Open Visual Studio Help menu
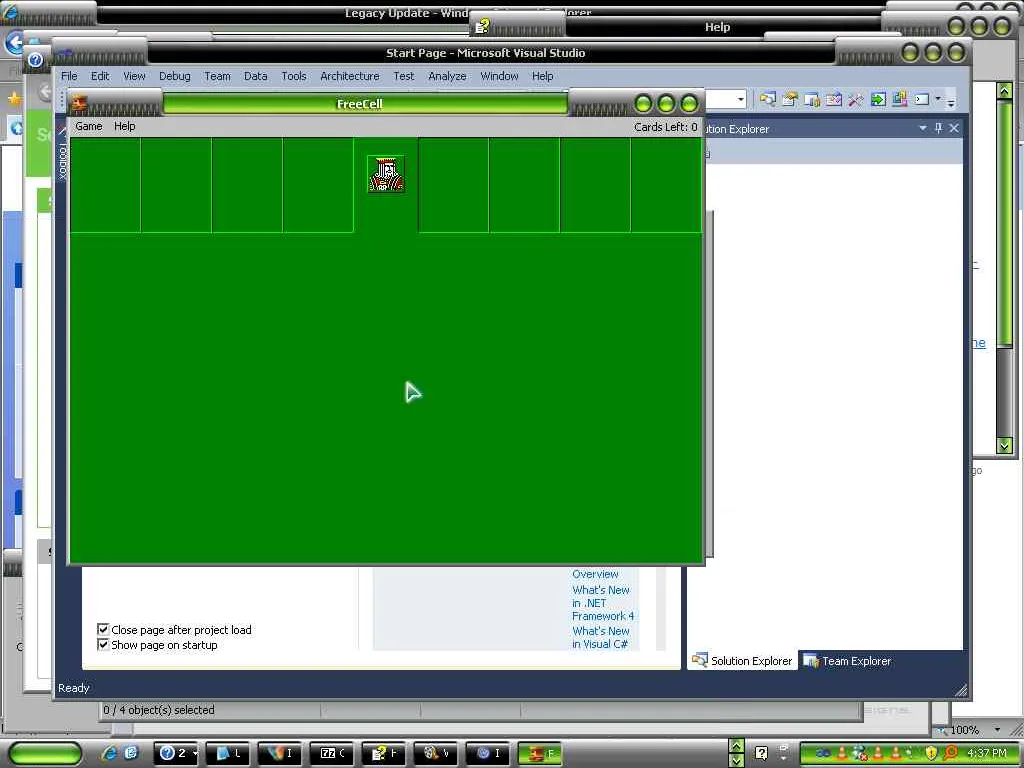 [x=543, y=76]
